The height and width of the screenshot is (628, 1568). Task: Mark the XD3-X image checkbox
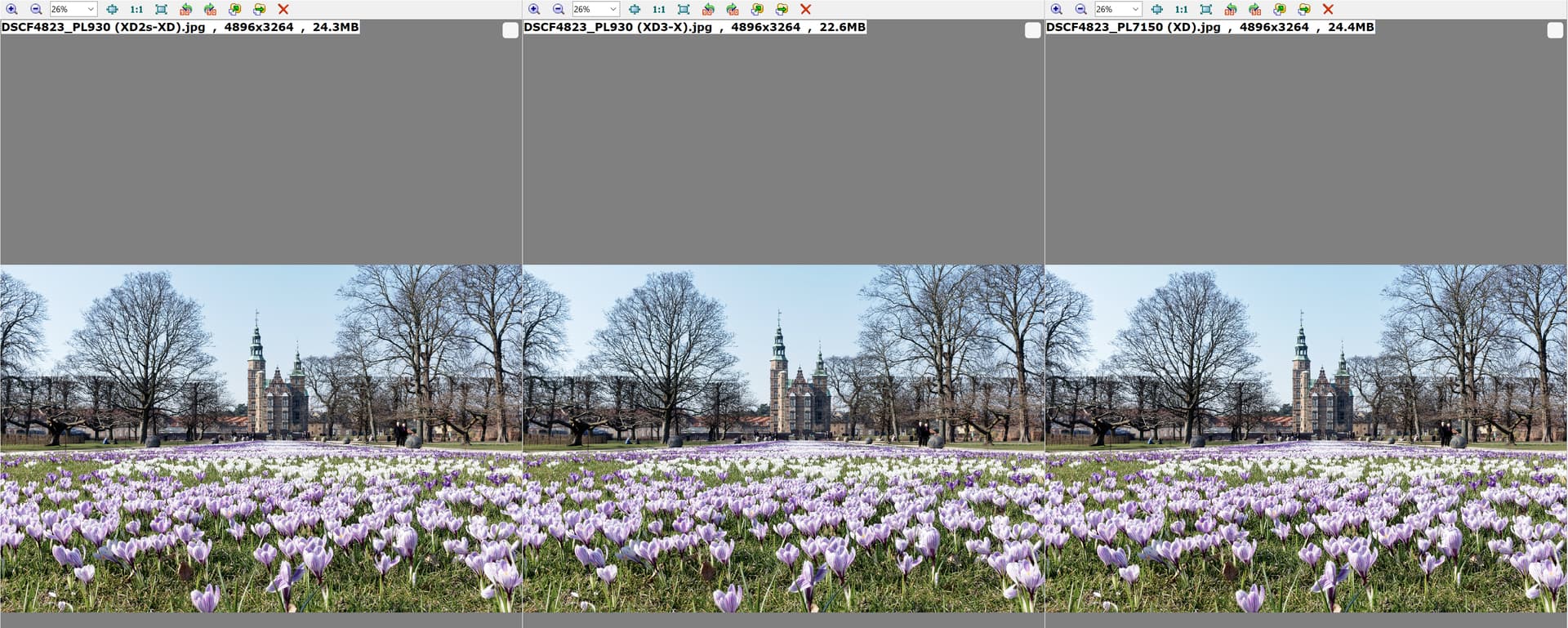[1032, 30]
